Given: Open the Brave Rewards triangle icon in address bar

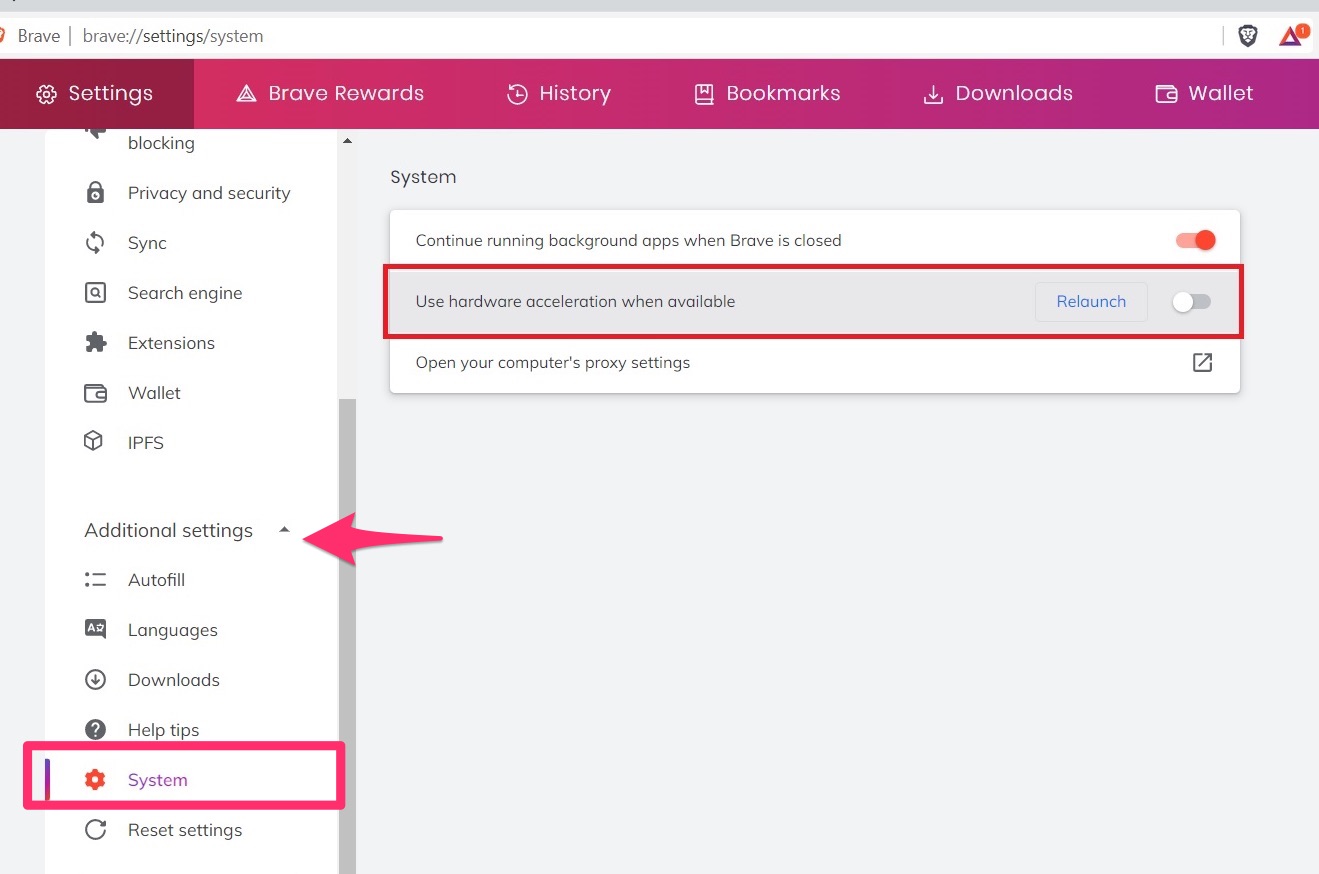Looking at the screenshot, I should click(1292, 36).
